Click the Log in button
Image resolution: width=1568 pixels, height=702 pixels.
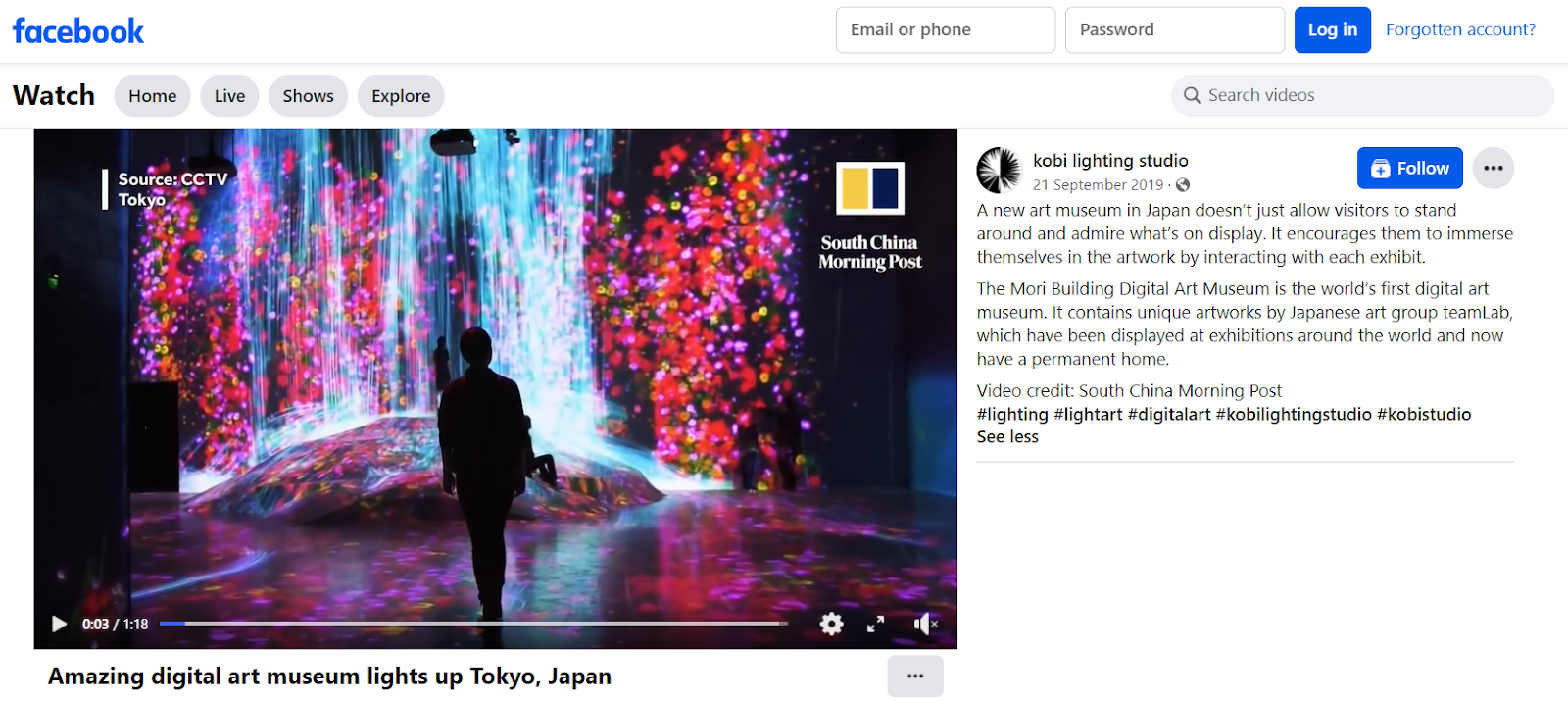click(1333, 29)
